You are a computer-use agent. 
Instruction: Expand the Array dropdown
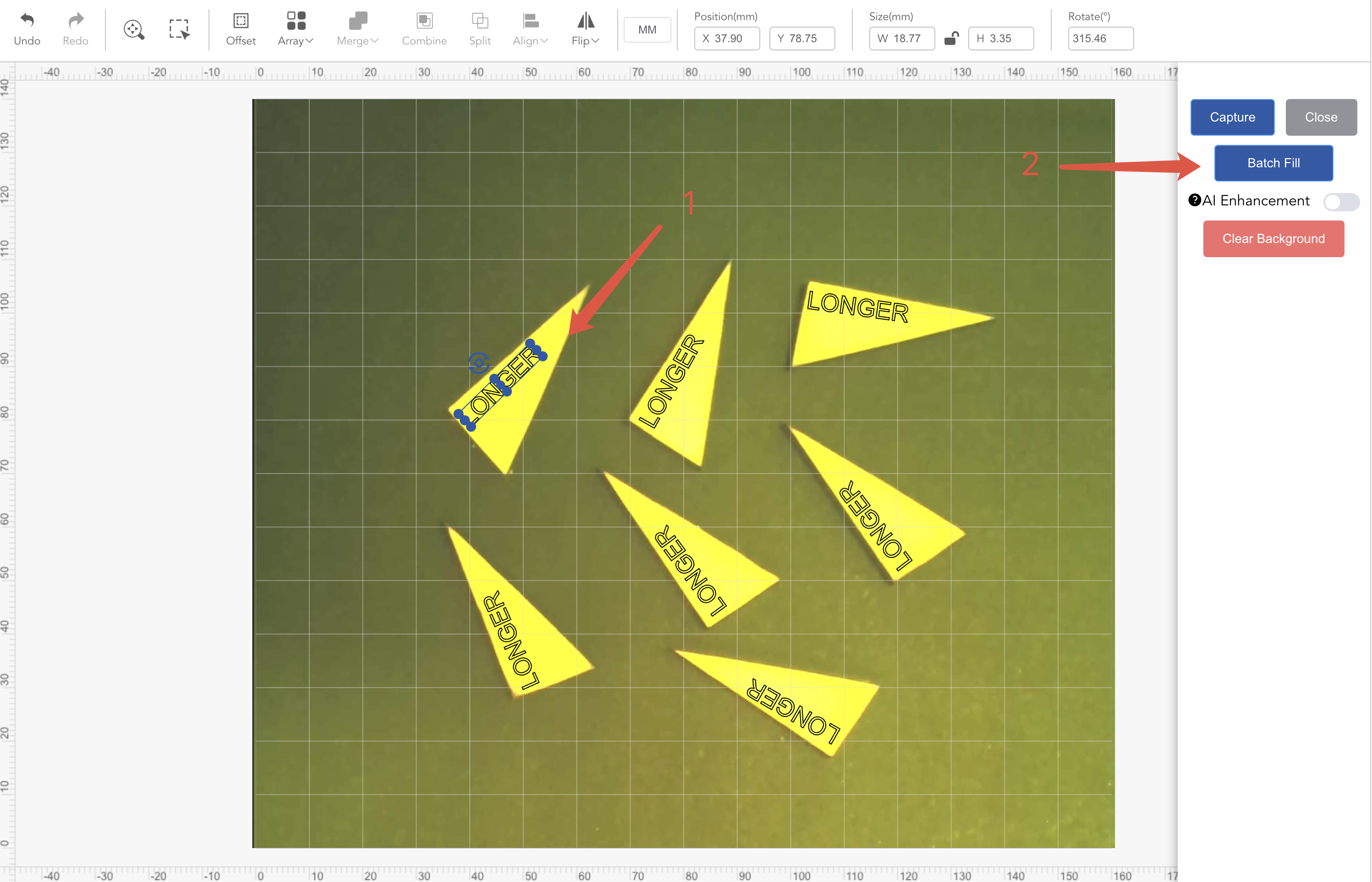[x=296, y=29]
